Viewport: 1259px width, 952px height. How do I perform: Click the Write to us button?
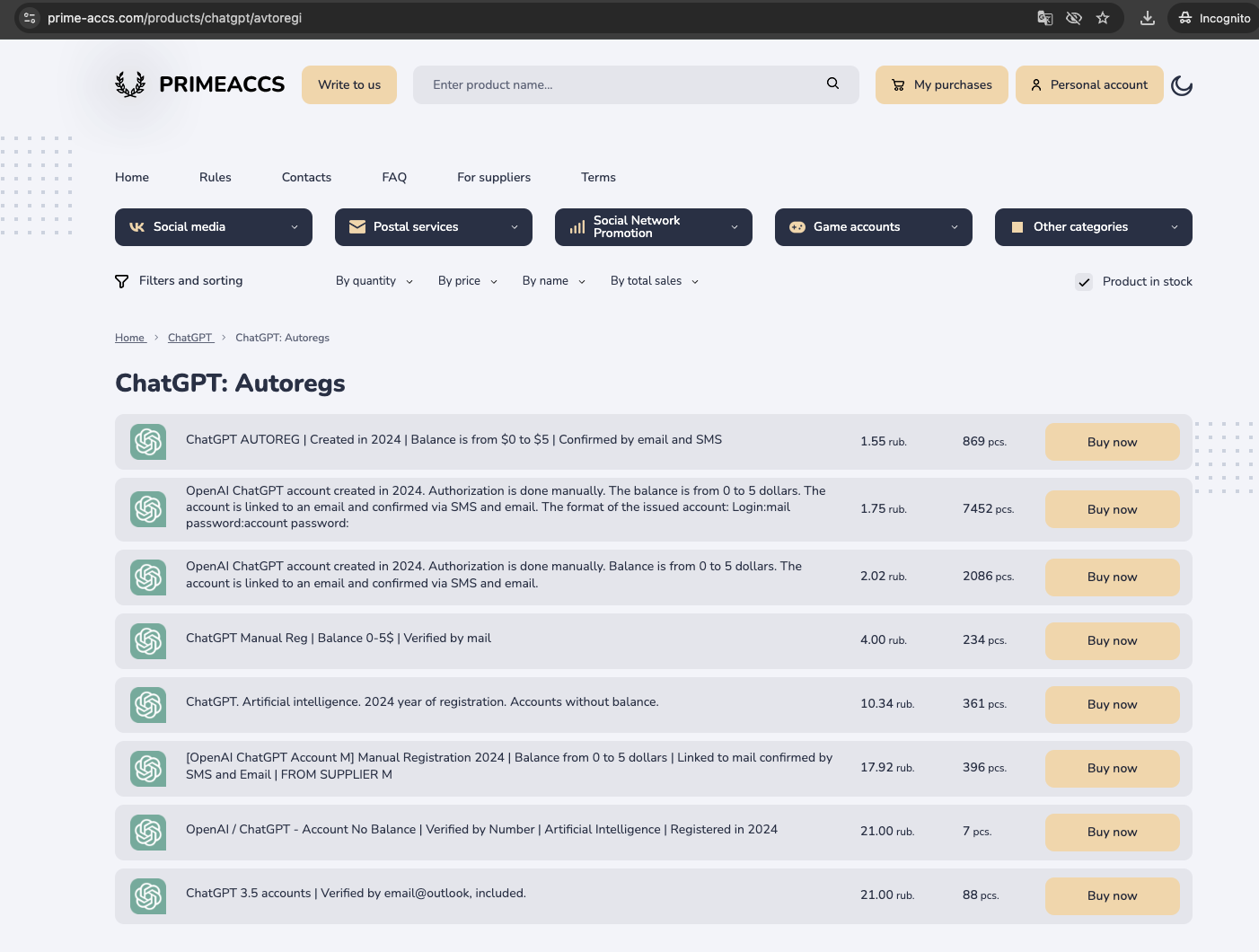349,85
